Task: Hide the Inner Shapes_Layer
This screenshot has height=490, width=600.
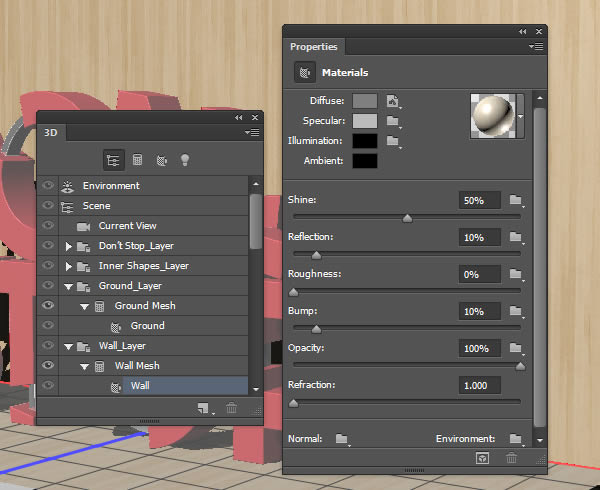Action: [48, 265]
